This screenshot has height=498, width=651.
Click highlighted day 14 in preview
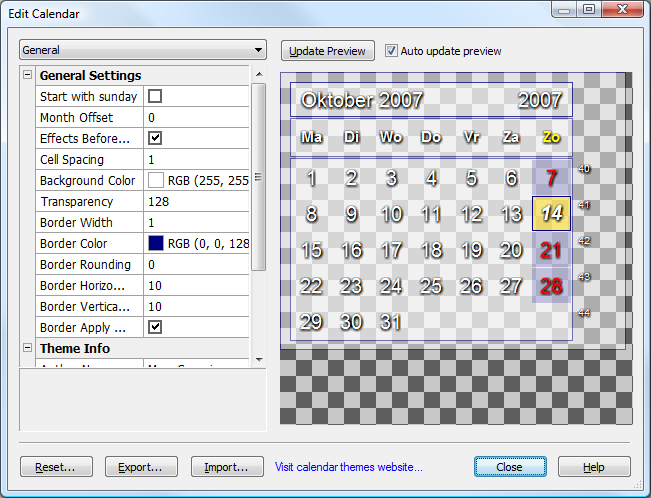tap(551, 213)
